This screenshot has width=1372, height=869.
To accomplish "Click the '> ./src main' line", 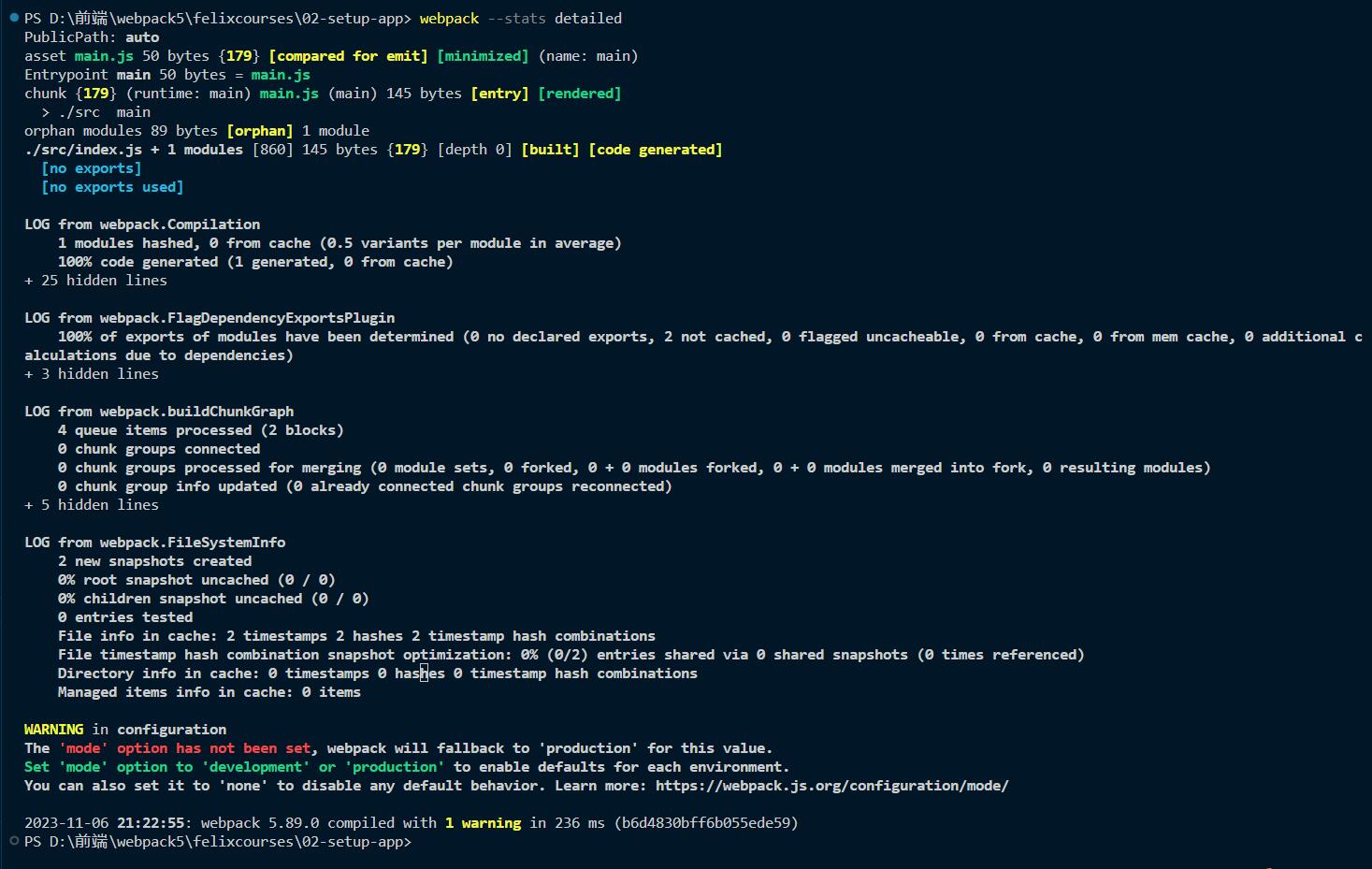I will pos(95,112).
